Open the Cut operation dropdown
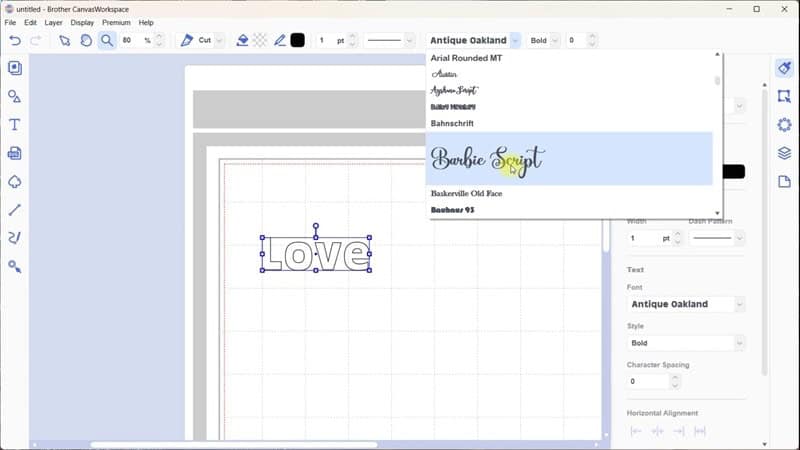This screenshot has width=800, height=450. 219,40
